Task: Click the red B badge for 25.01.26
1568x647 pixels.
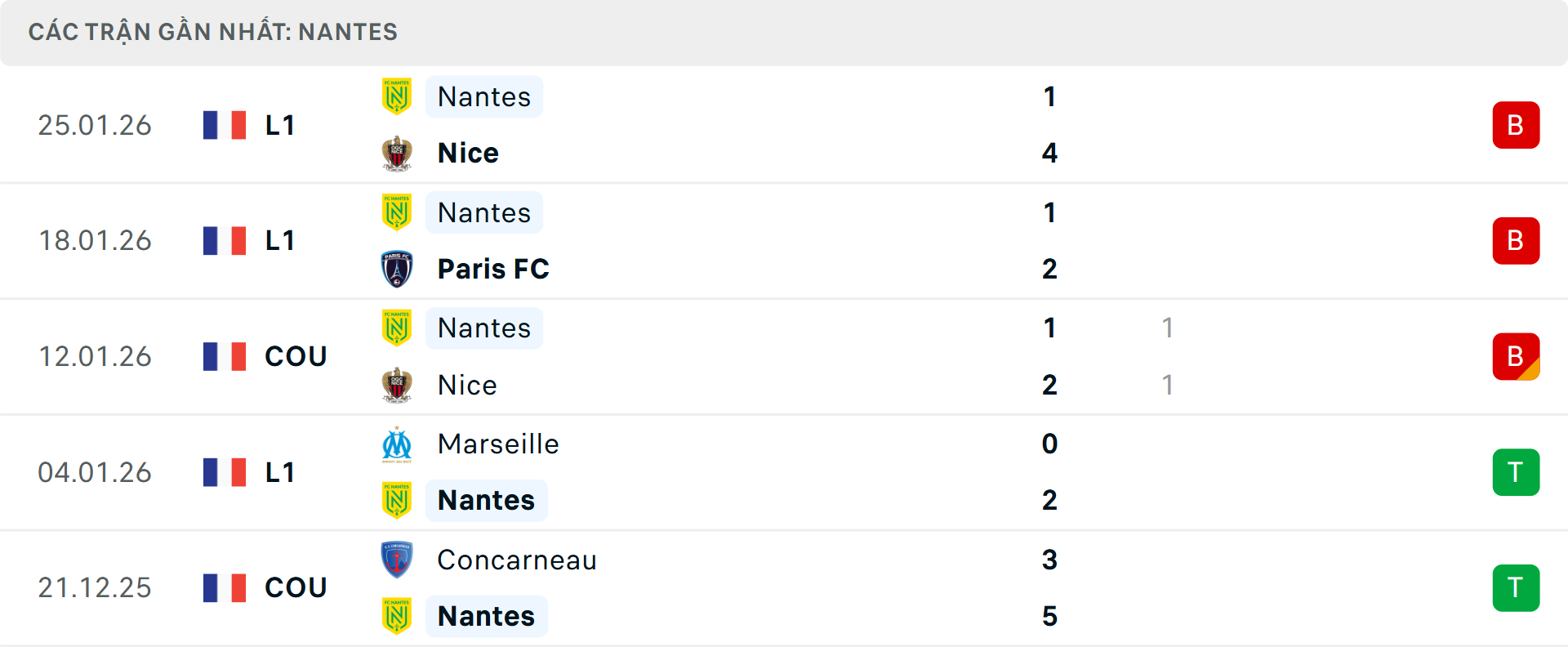Action: pyautogui.click(x=1516, y=125)
